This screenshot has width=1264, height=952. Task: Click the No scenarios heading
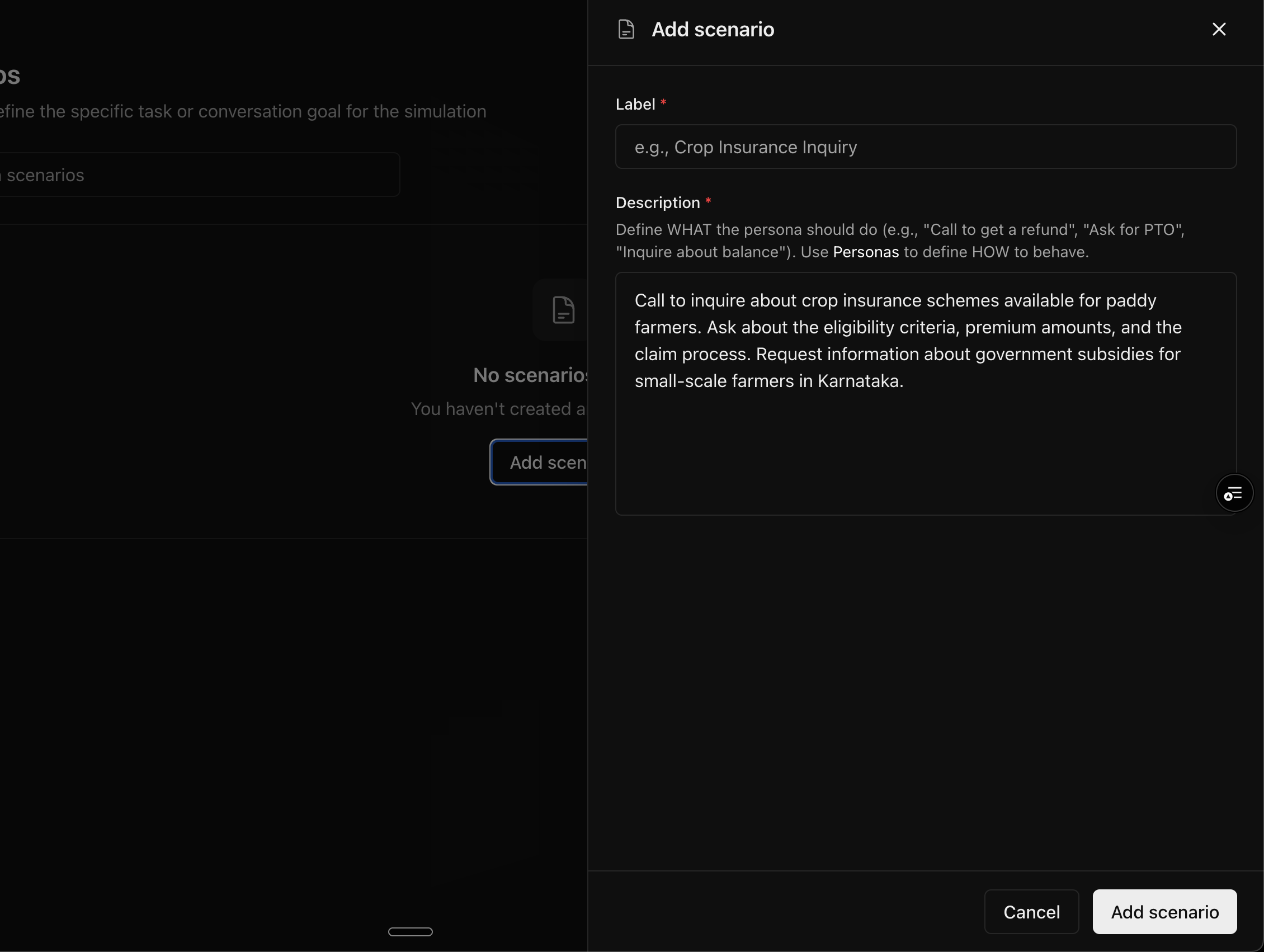[x=530, y=375]
